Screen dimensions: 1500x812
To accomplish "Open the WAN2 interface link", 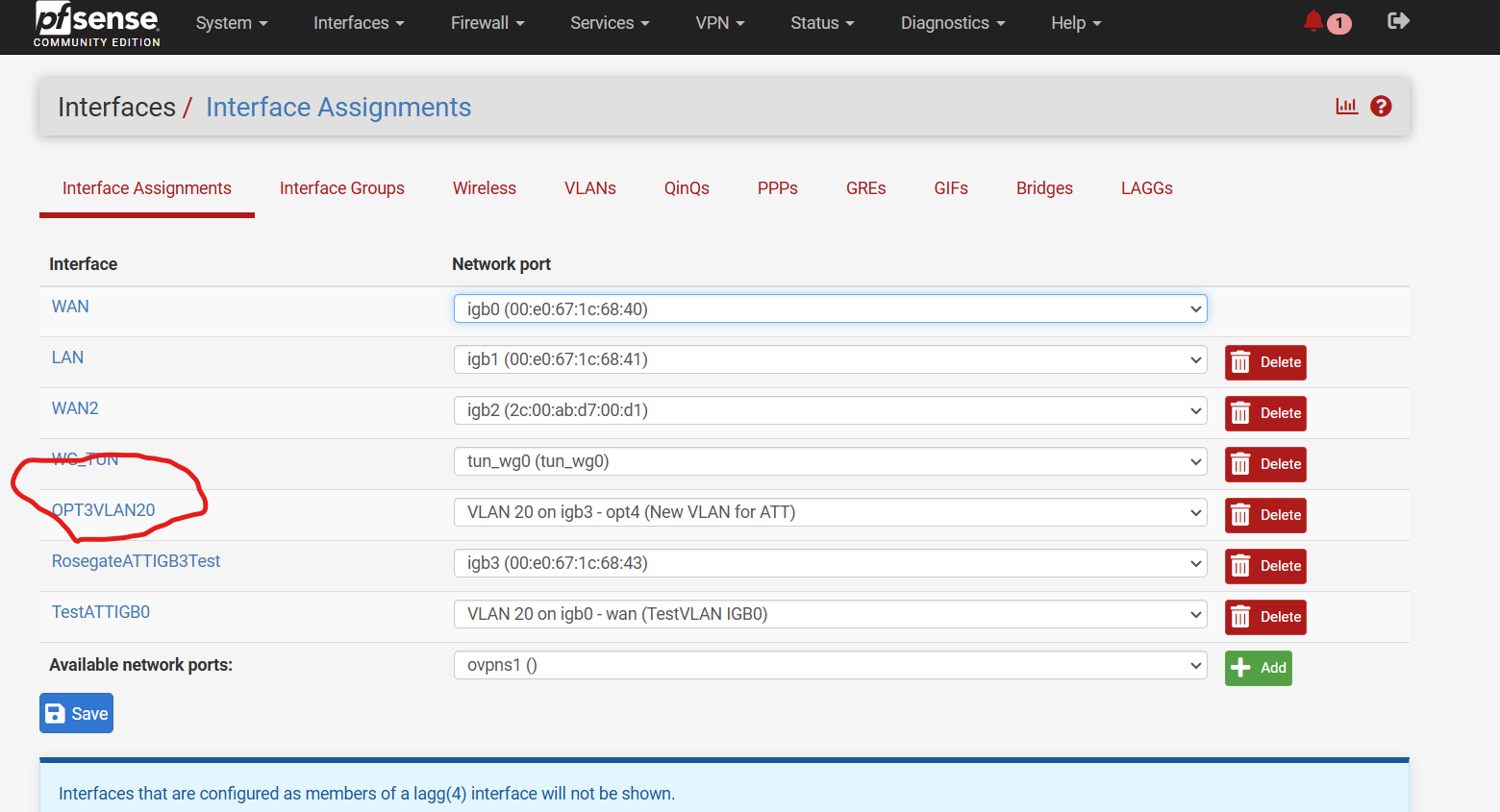I will (75, 408).
